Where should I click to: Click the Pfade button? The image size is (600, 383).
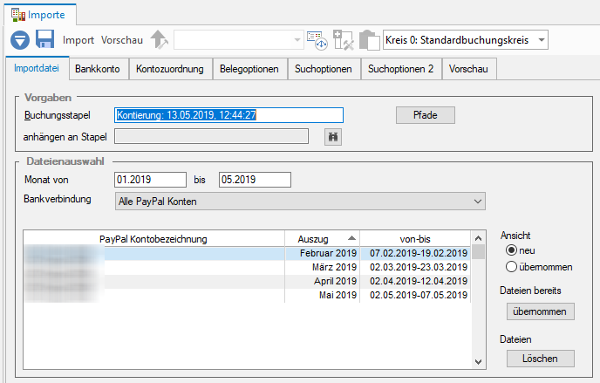coord(425,115)
